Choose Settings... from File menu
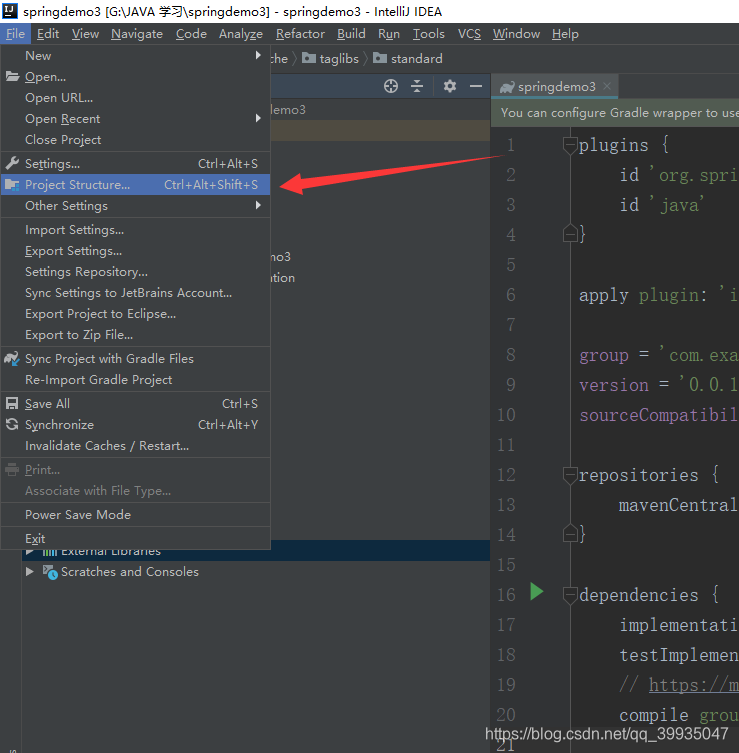The image size is (739, 753). coord(135,163)
